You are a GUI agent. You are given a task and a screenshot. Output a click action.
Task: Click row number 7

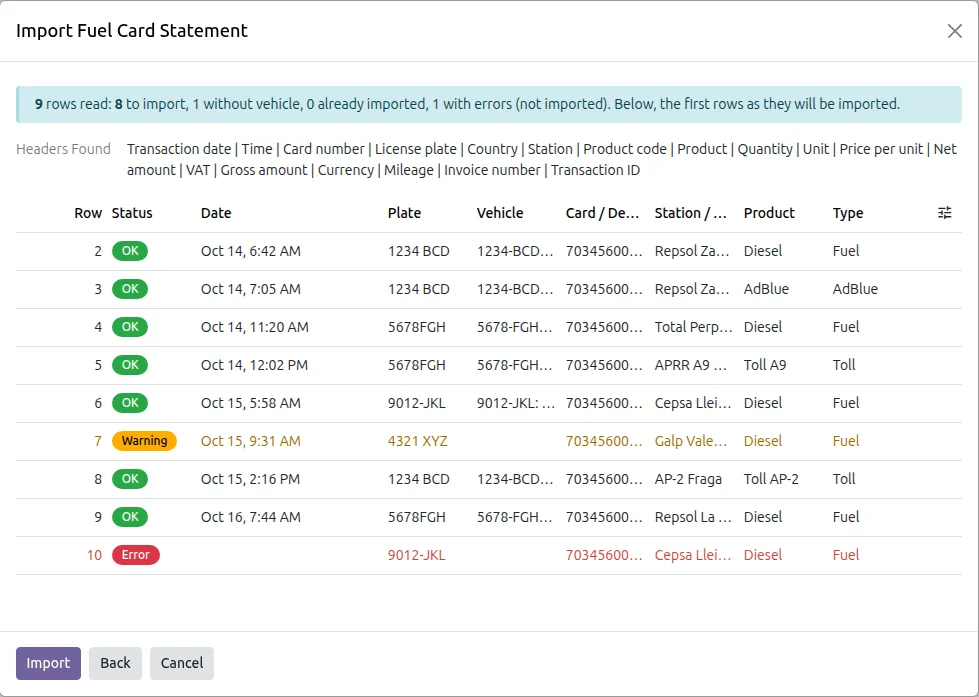pos(98,441)
